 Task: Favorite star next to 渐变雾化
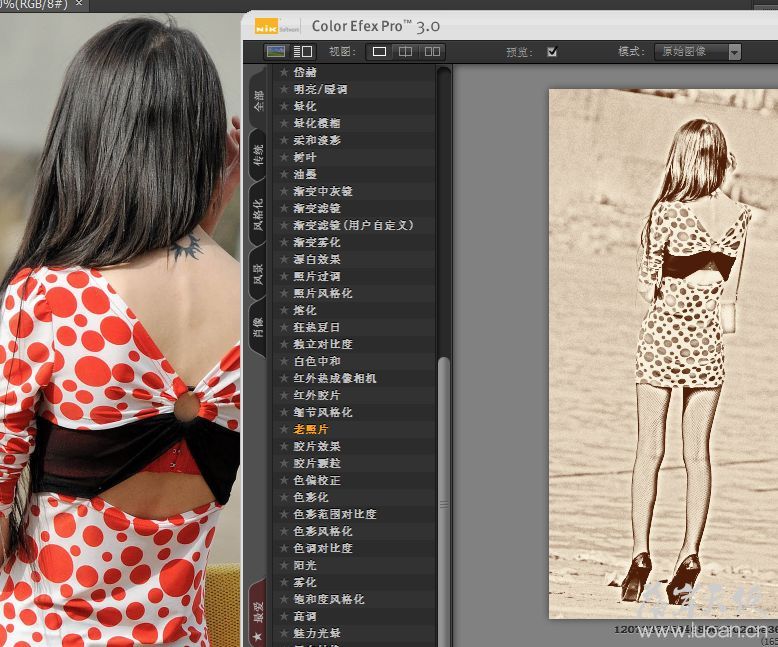coord(284,242)
